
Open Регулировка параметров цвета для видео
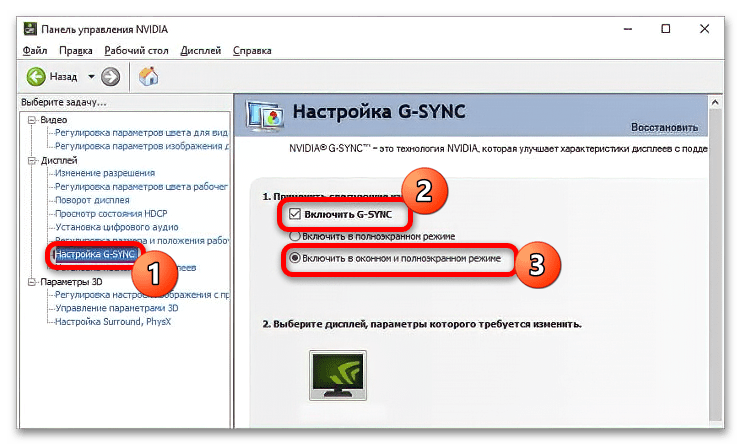point(141,133)
